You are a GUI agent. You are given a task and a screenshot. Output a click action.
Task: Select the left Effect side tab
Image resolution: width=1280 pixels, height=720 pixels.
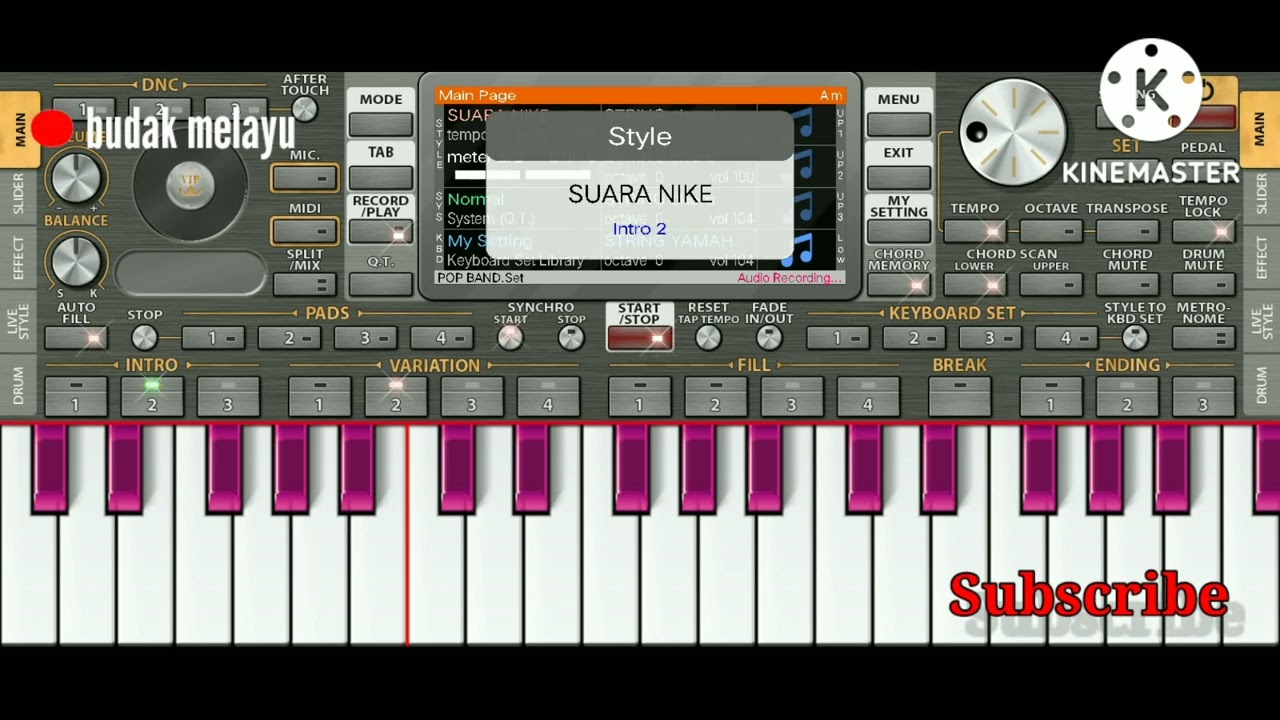[x=18, y=258]
